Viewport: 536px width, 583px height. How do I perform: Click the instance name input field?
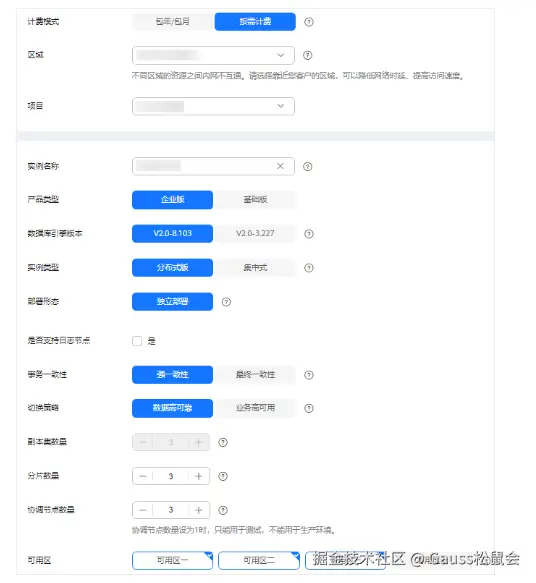pos(213,166)
